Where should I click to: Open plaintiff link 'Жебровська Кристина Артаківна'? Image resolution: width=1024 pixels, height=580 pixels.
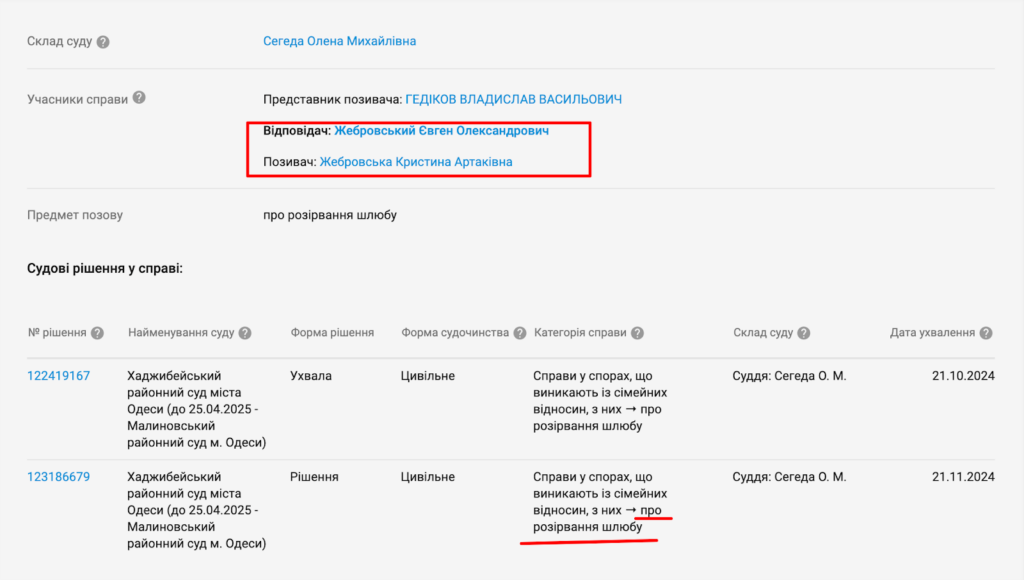[416, 161]
